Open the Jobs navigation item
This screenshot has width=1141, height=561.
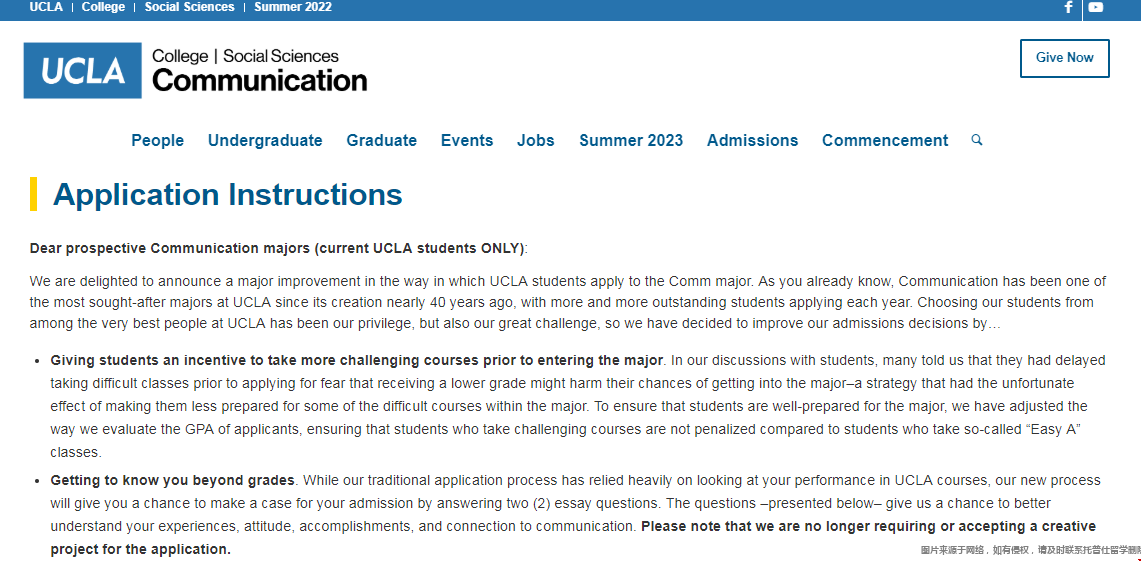tap(536, 141)
